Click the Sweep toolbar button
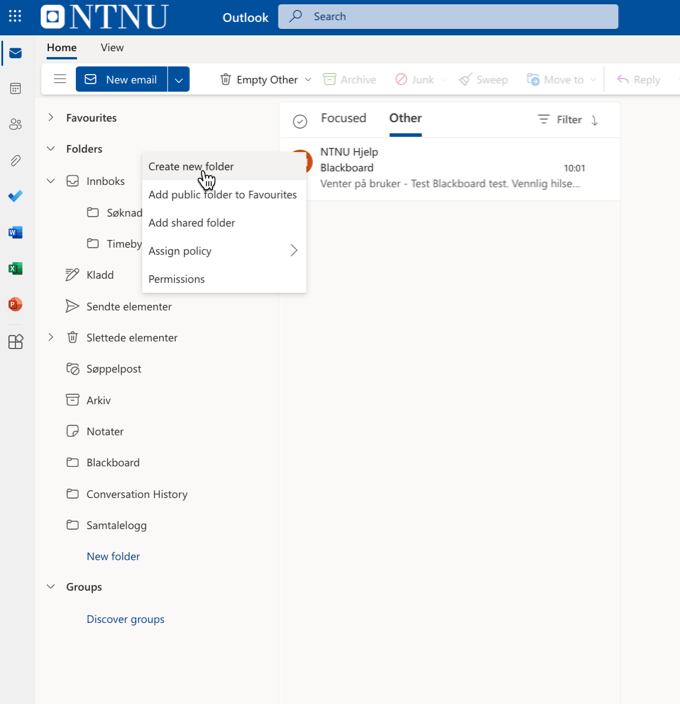The height and width of the screenshot is (704, 680). pyautogui.click(x=483, y=79)
